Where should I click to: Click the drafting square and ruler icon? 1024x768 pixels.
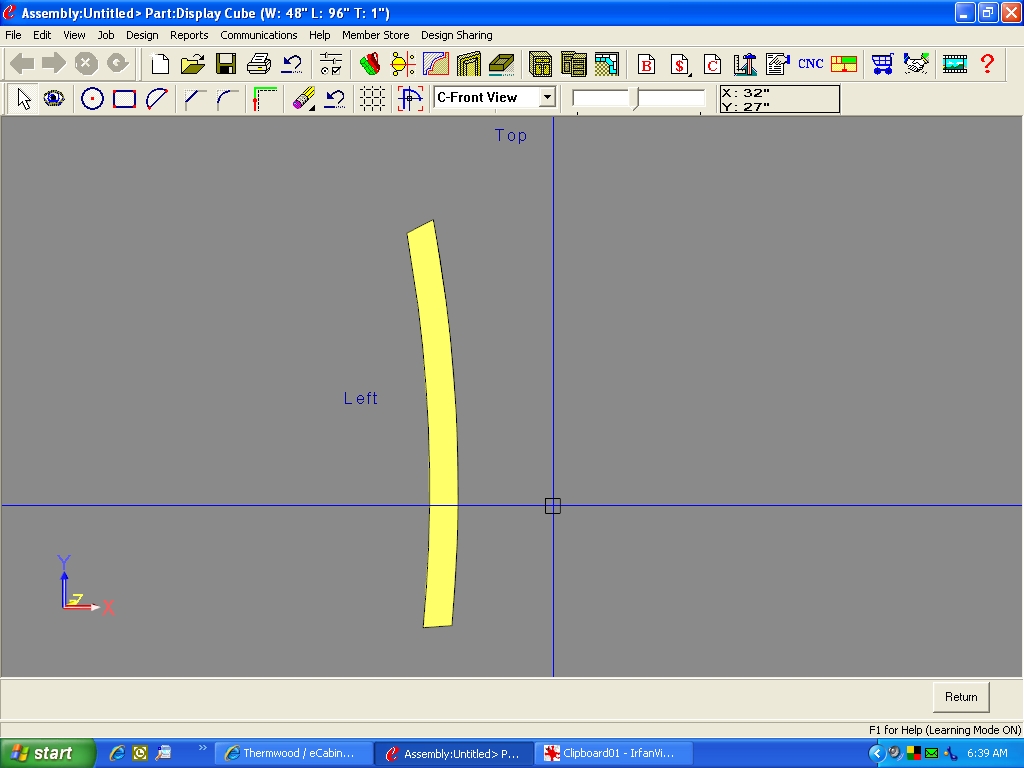point(744,64)
